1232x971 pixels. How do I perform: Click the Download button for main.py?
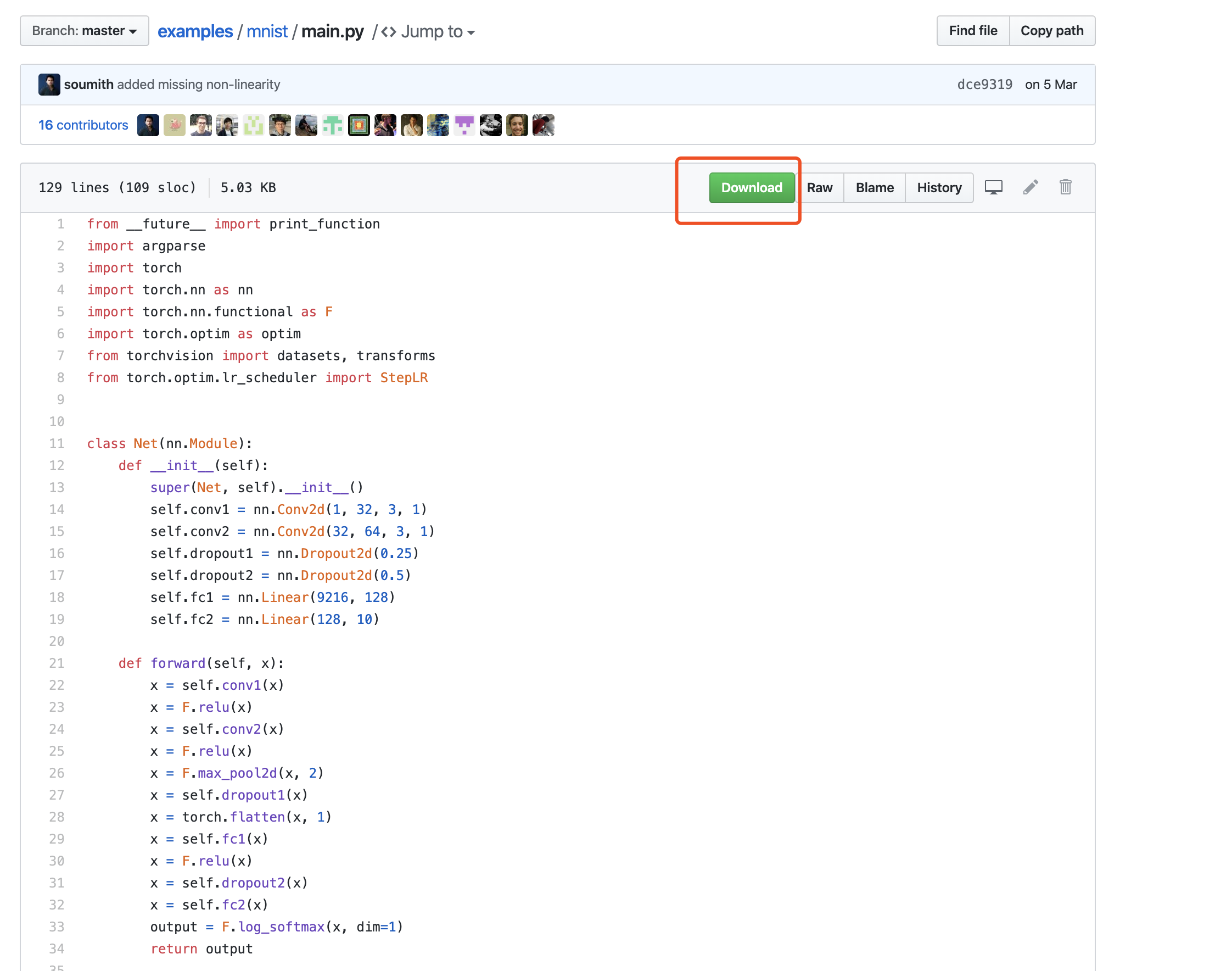pyautogui.click(x=751, y=188)
